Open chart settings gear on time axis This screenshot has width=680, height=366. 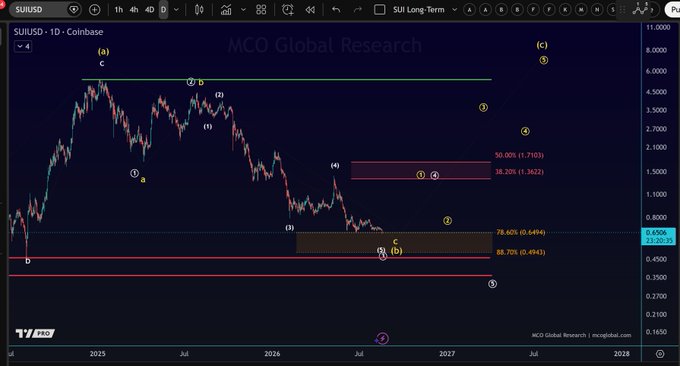660,354
